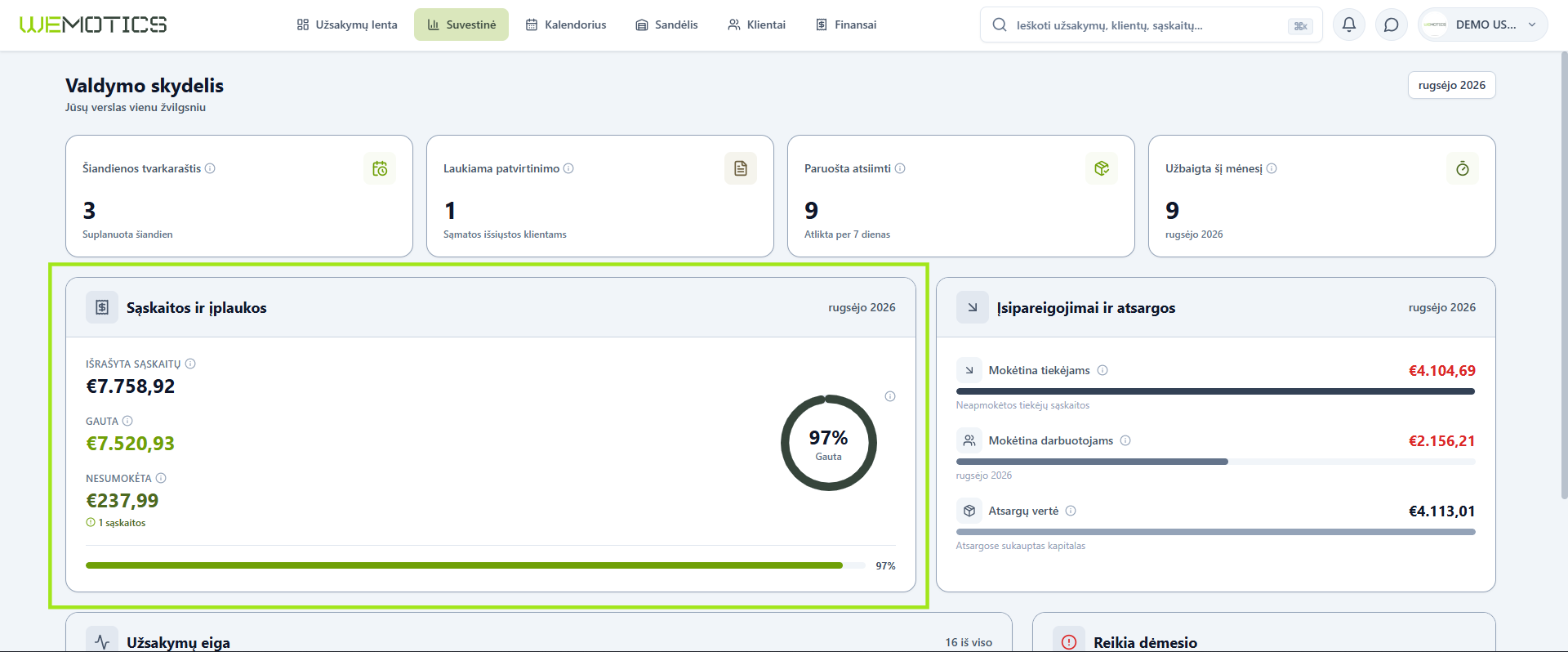Show info for Mokėtina tiekėjams
This screenshot has height=652, width=1568.
click(x=1102, y=370)
